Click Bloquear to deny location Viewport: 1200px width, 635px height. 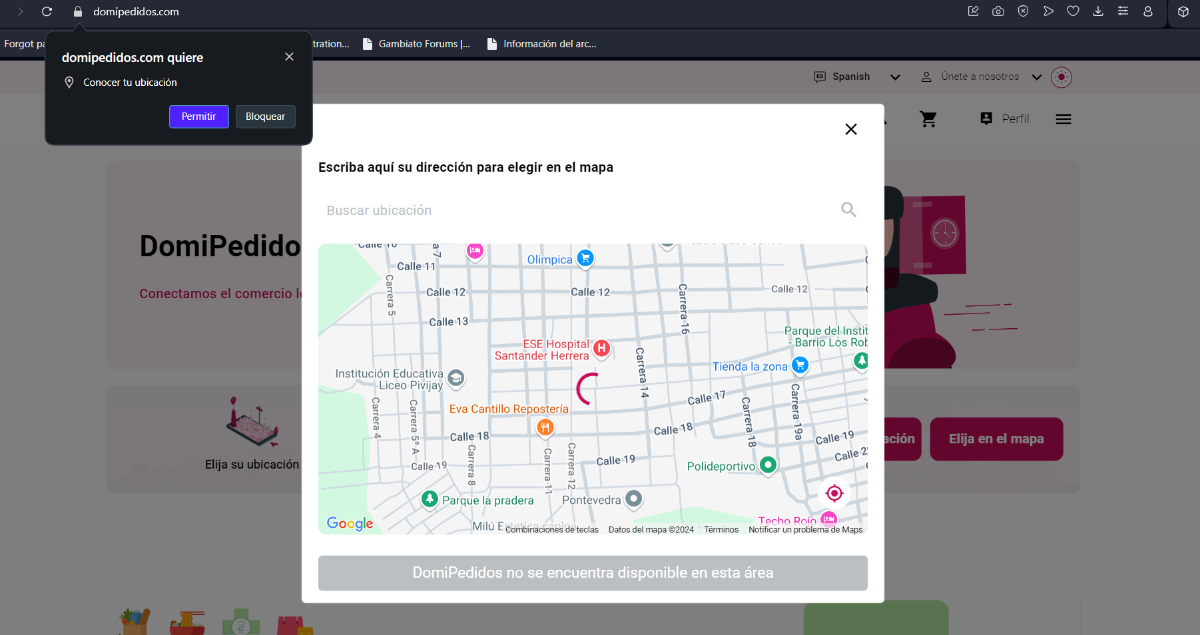tap(265, 117)
